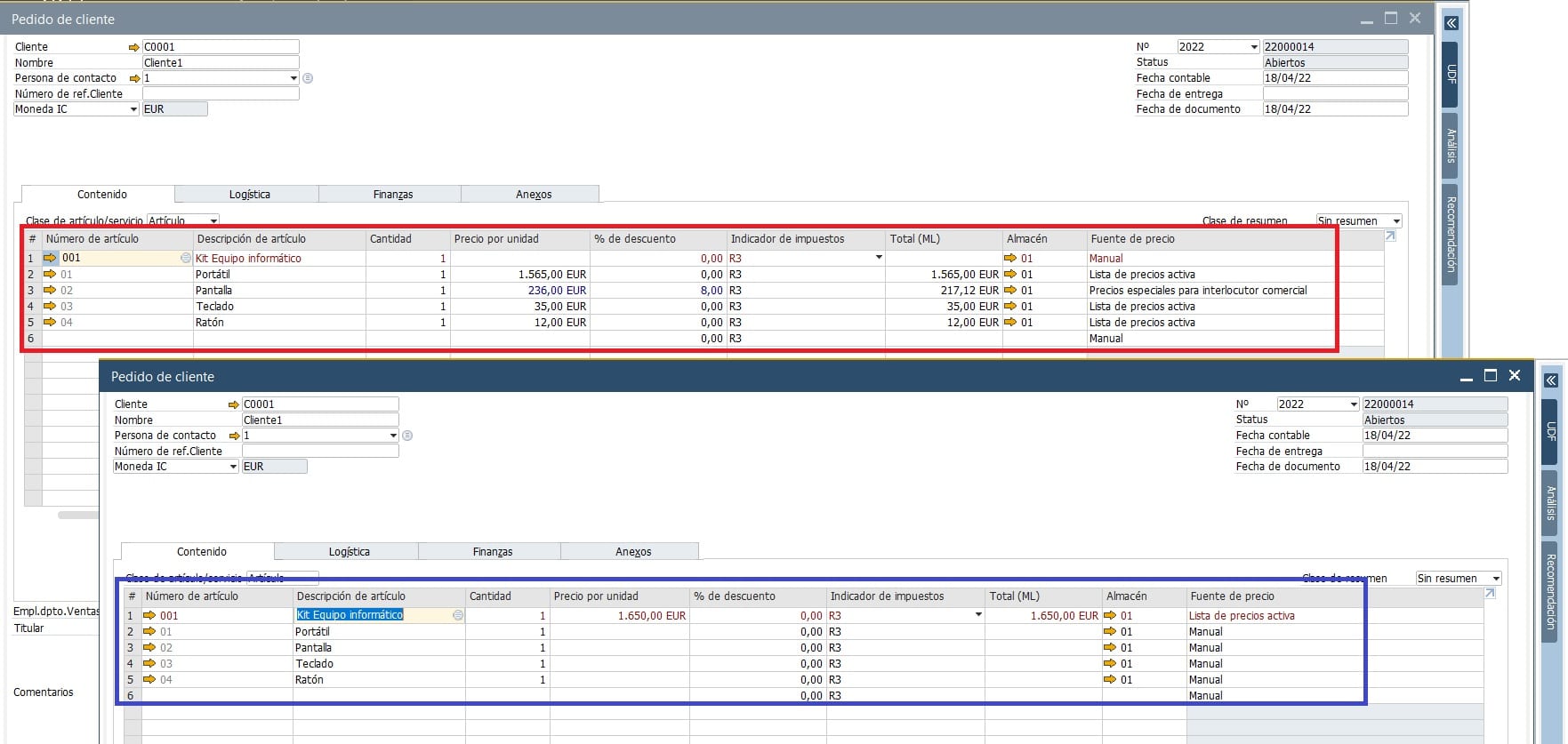This screenshot has width=1568, height=744.
Task: Click Fecha de entrega field in front window
Action: point(1435,451)
